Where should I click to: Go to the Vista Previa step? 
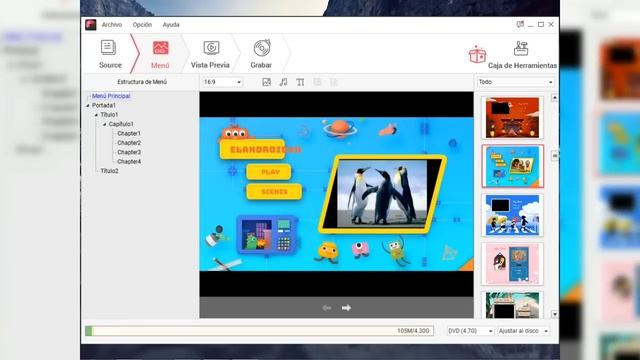click(x=210, y=54)
